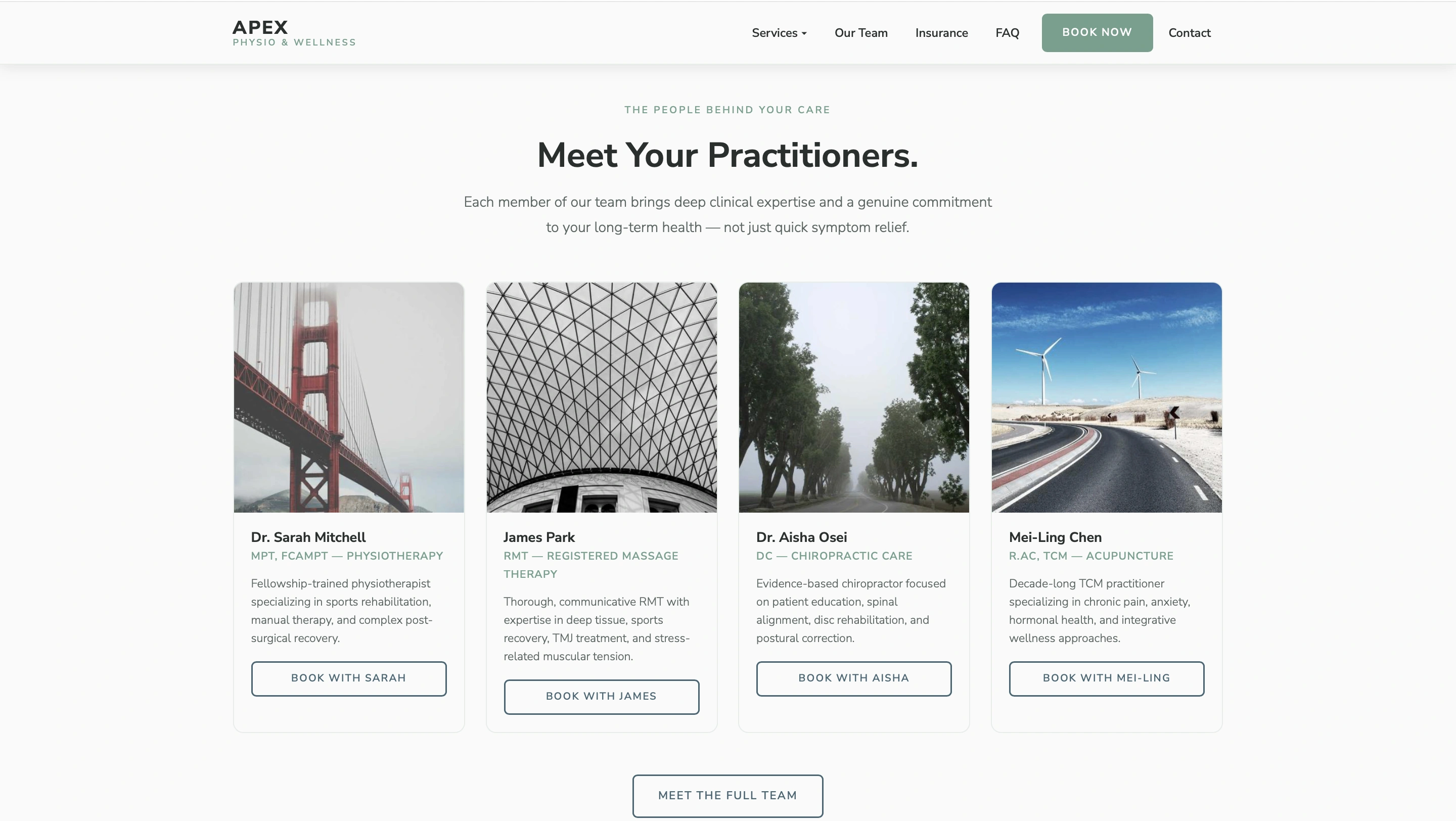Click Book with Mei-Ling button
The image size is (1456, 821).
pos(1106,678)
